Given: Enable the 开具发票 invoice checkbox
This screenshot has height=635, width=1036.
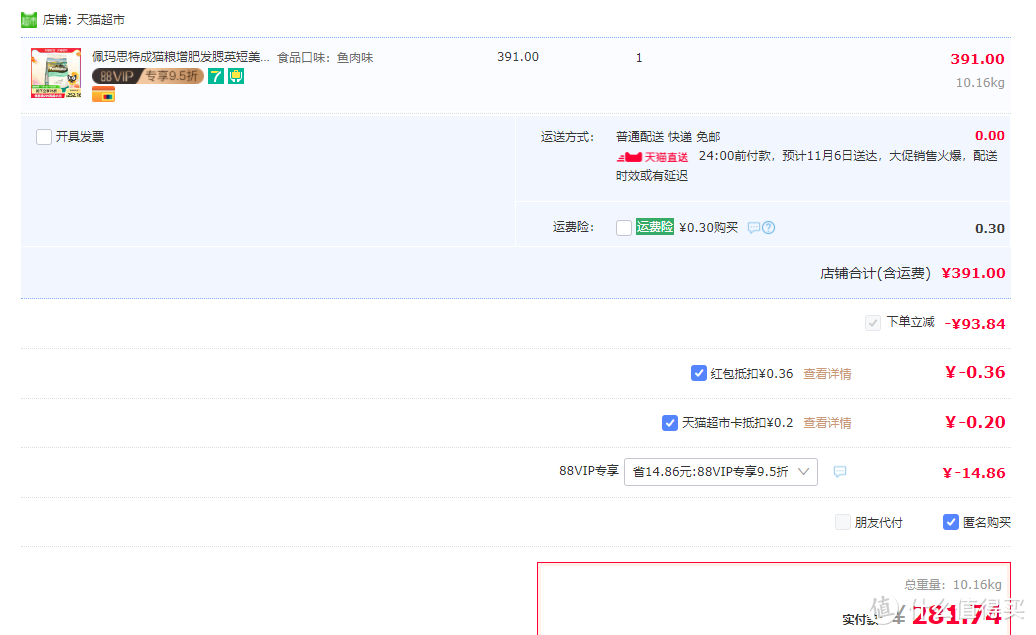Looking at the screenshot, I should (44, 137).
